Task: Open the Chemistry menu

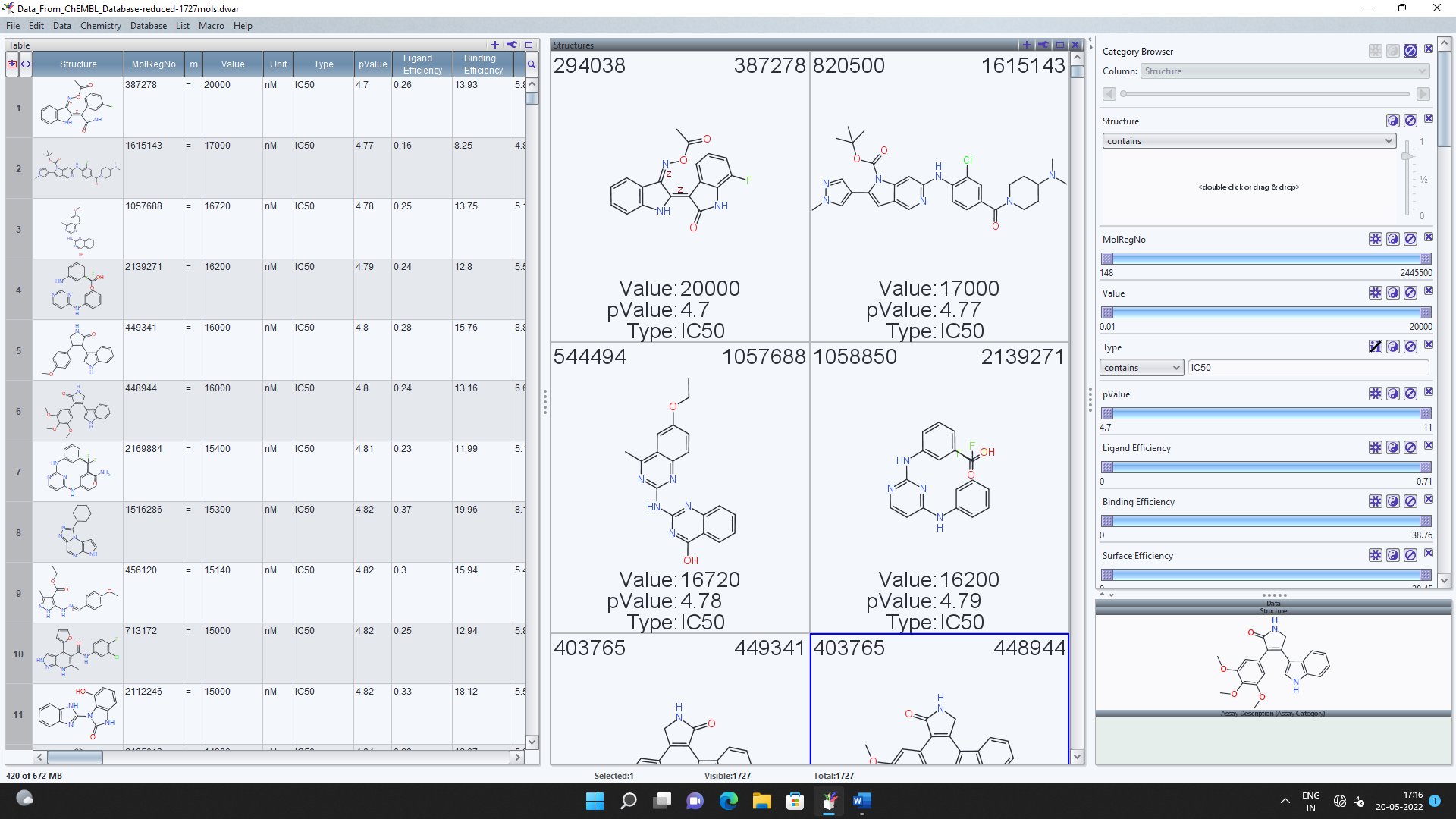Action: (100, 26)
